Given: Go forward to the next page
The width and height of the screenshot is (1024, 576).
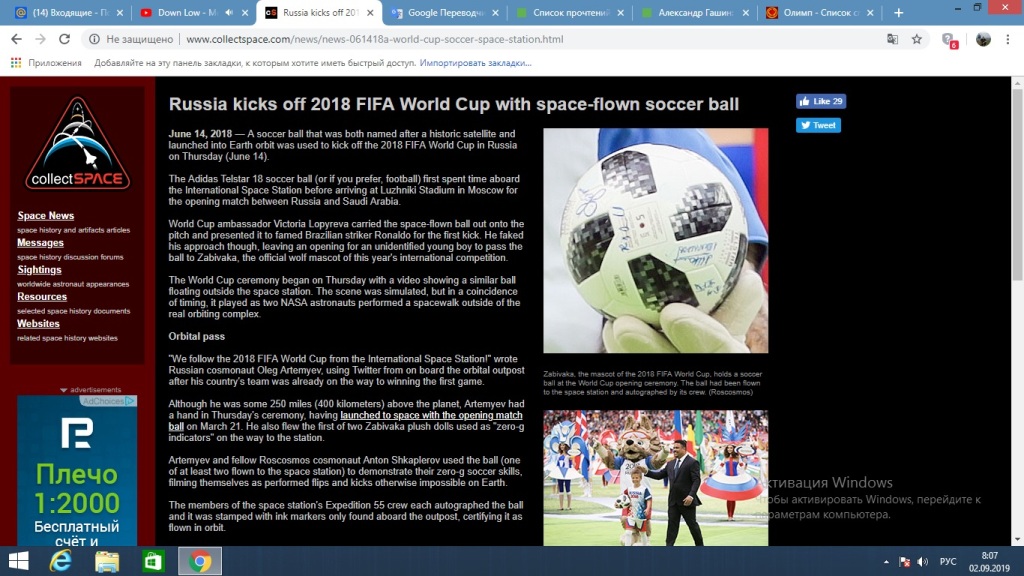Looking at the screenshot, I should (x=40, y=39).
